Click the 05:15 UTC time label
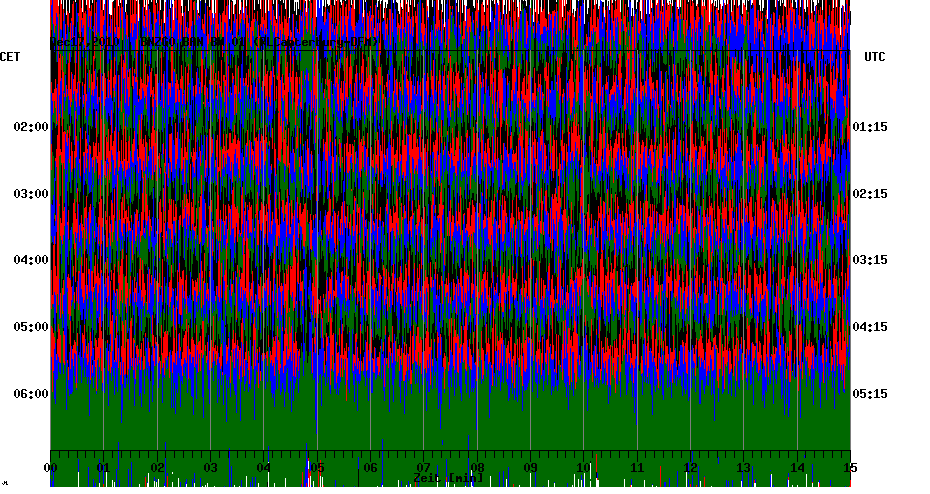Screen dimensions: 930x494 (x=870, y=393)
